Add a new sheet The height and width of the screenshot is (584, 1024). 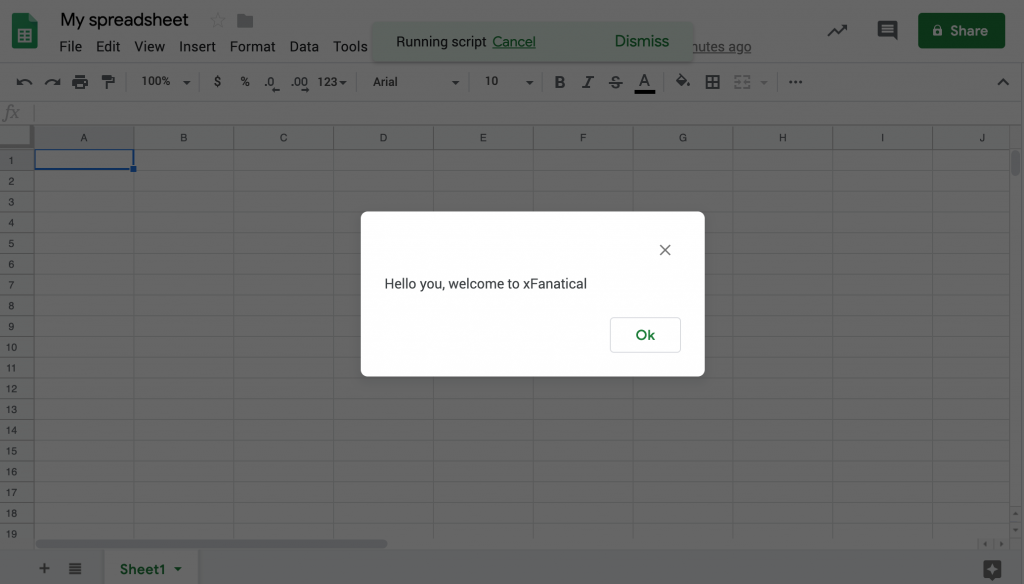pos(44,568)
